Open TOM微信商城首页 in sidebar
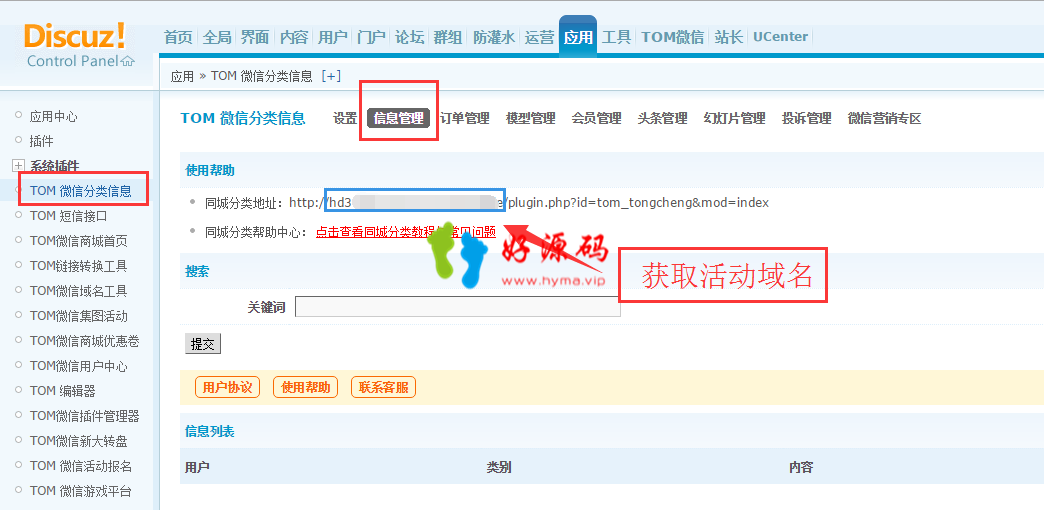 [79, 241]
